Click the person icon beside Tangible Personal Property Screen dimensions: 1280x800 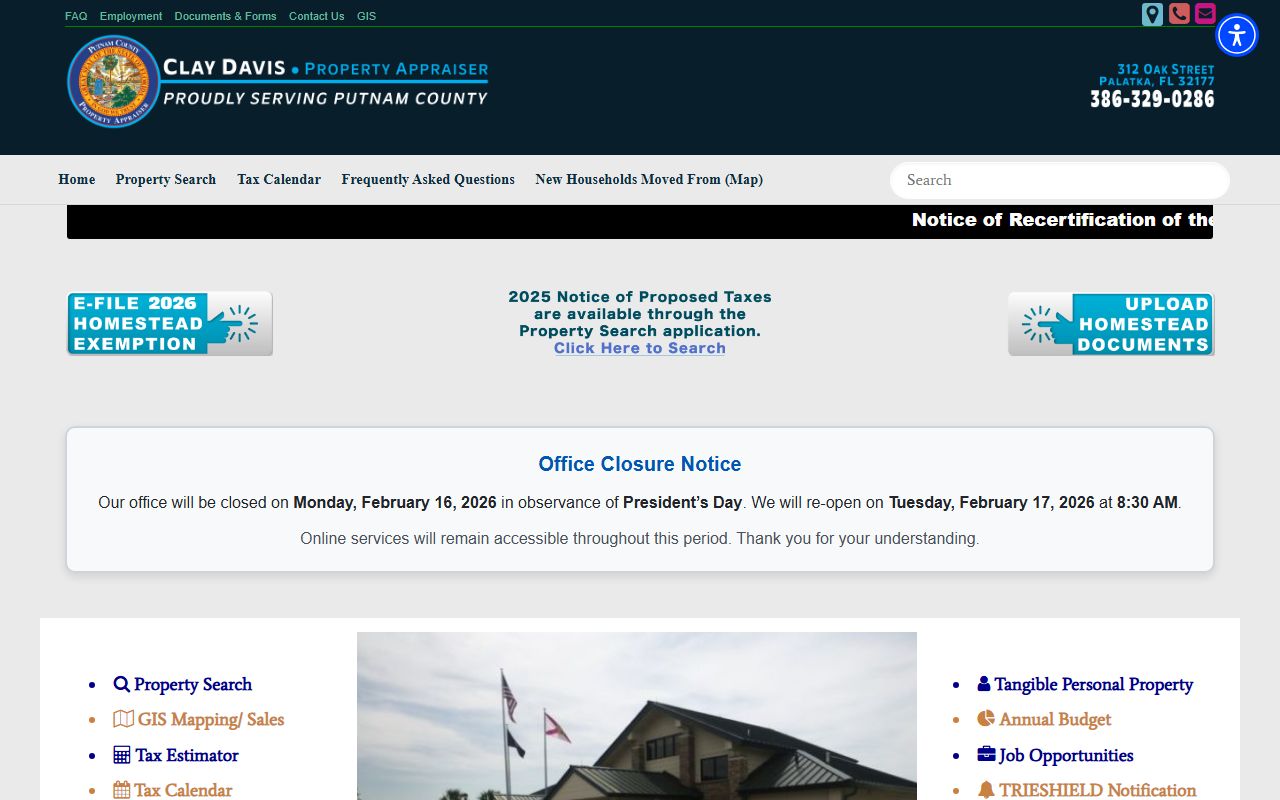[984, 685]
